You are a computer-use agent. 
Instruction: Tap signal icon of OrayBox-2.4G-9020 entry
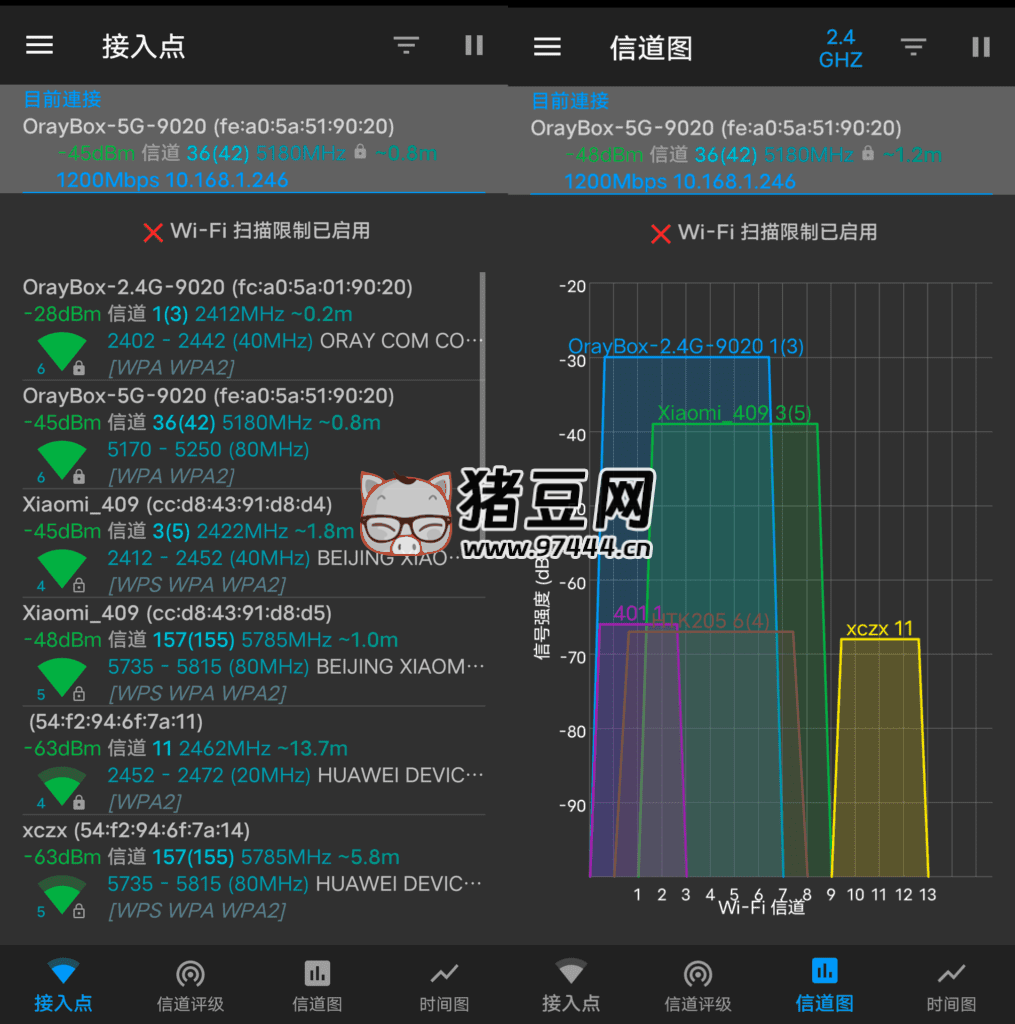tap(62, 353)
